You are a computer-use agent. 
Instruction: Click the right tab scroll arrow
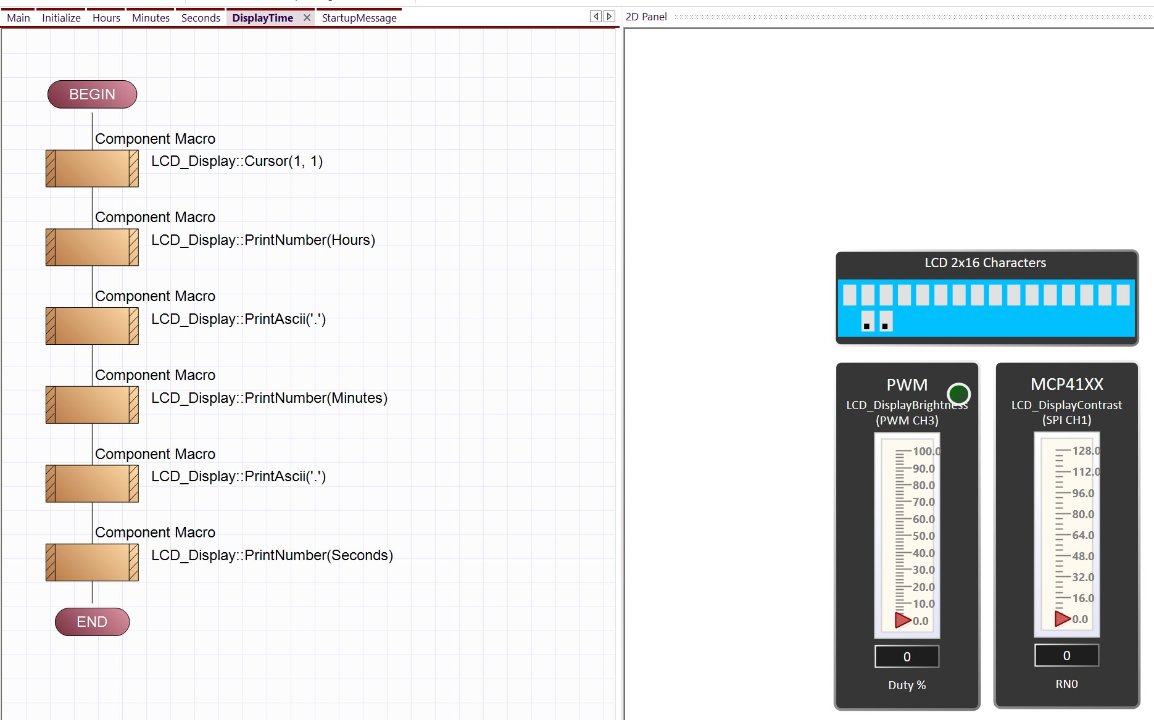pyautogui.click(x=608, y=16)
